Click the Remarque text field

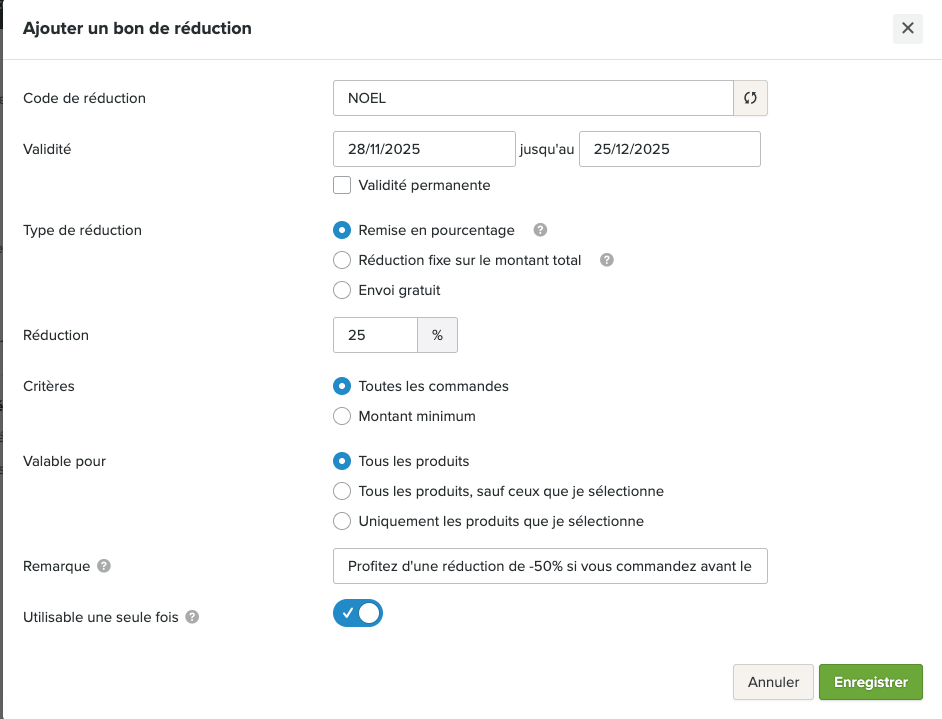(550, 566)
